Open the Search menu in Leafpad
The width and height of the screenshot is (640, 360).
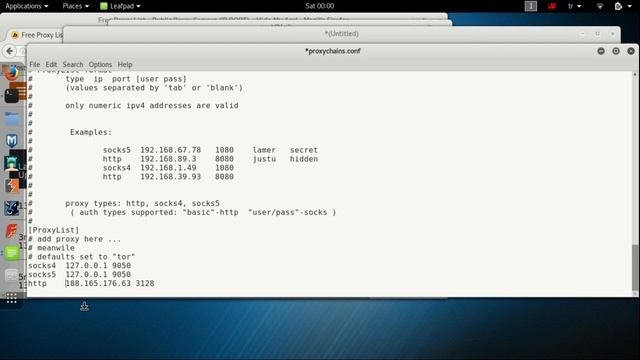click(x=73, y=64)
